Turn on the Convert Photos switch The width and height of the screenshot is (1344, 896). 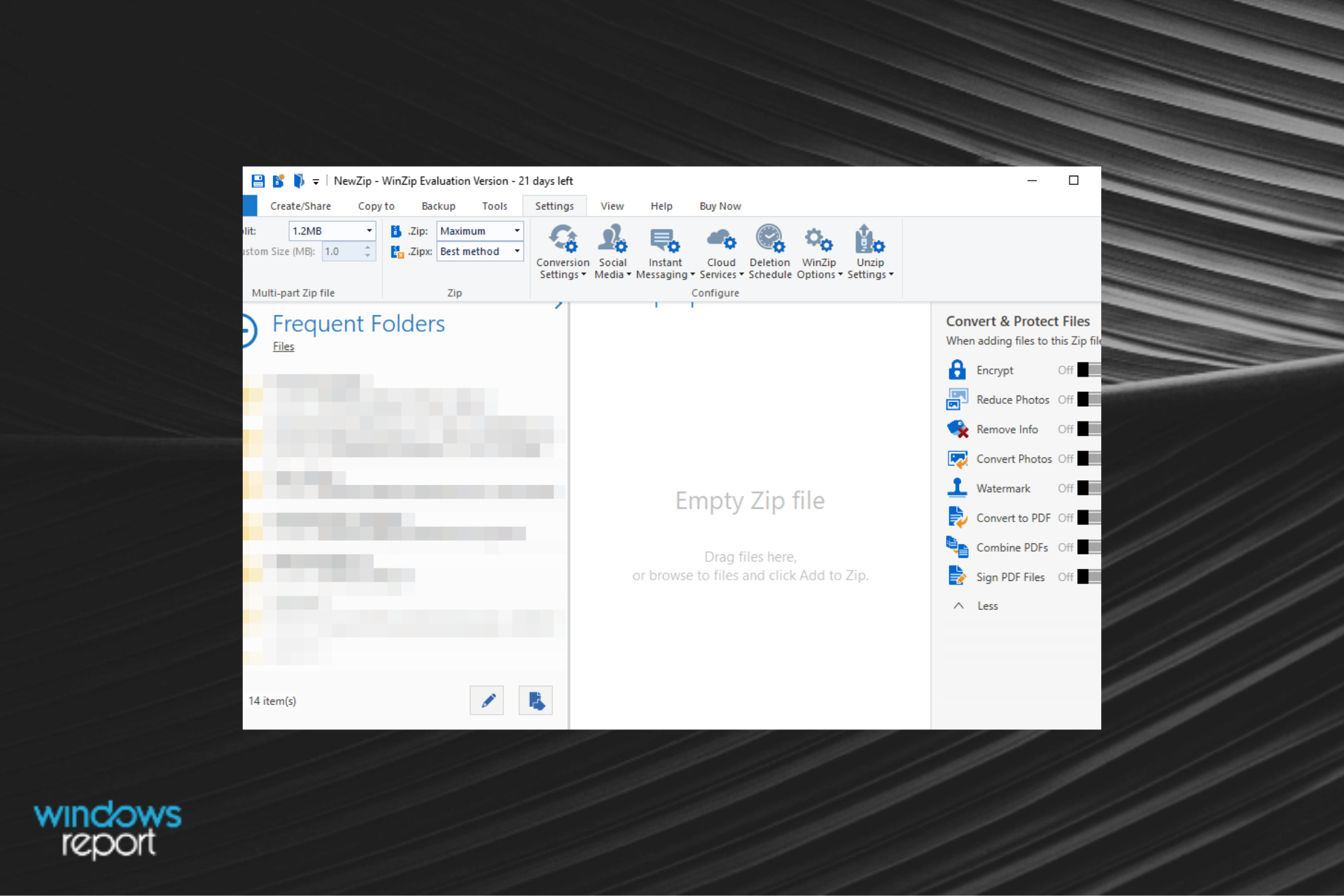pos(1088,458)
